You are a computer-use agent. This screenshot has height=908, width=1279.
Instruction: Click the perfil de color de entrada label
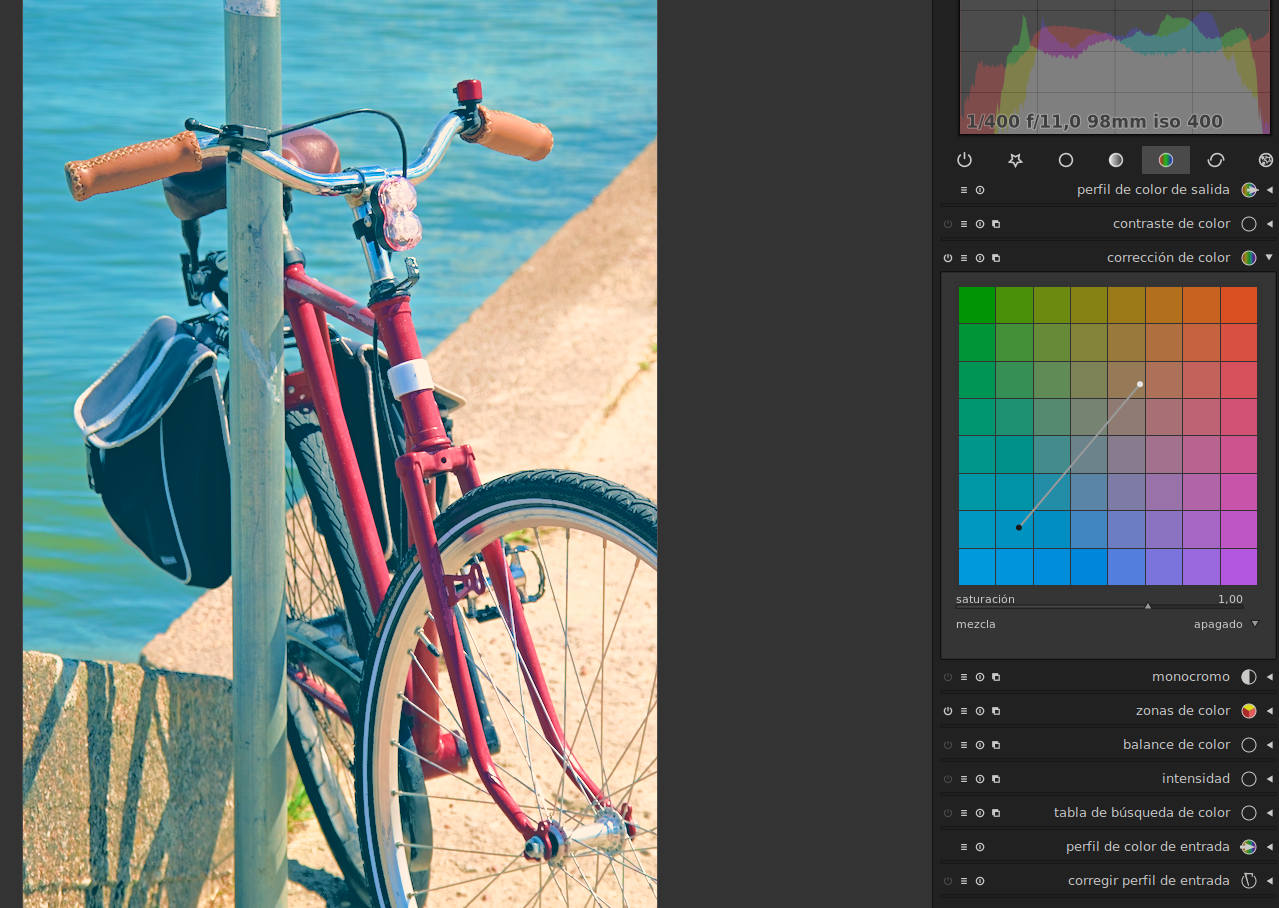tap(1148, 847)
